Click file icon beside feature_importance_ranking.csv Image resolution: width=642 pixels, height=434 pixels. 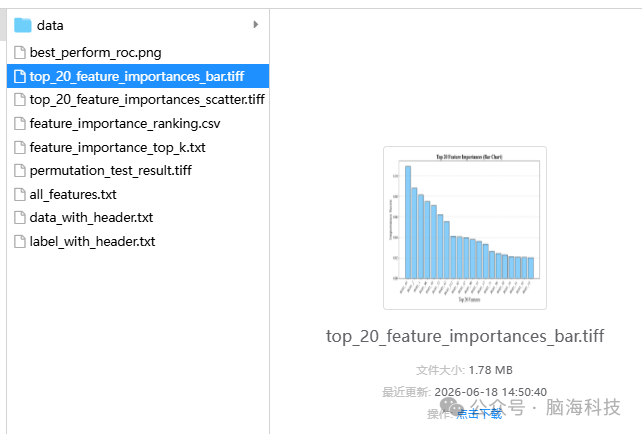(x=20, y=123)
